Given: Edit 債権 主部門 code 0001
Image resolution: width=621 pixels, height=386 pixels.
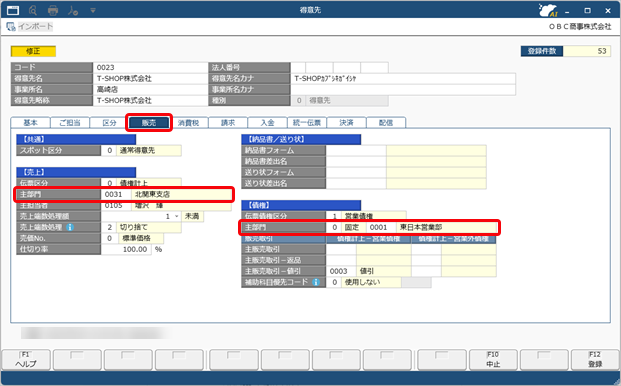Looking at the screenshot, I should tap(381, 227).
